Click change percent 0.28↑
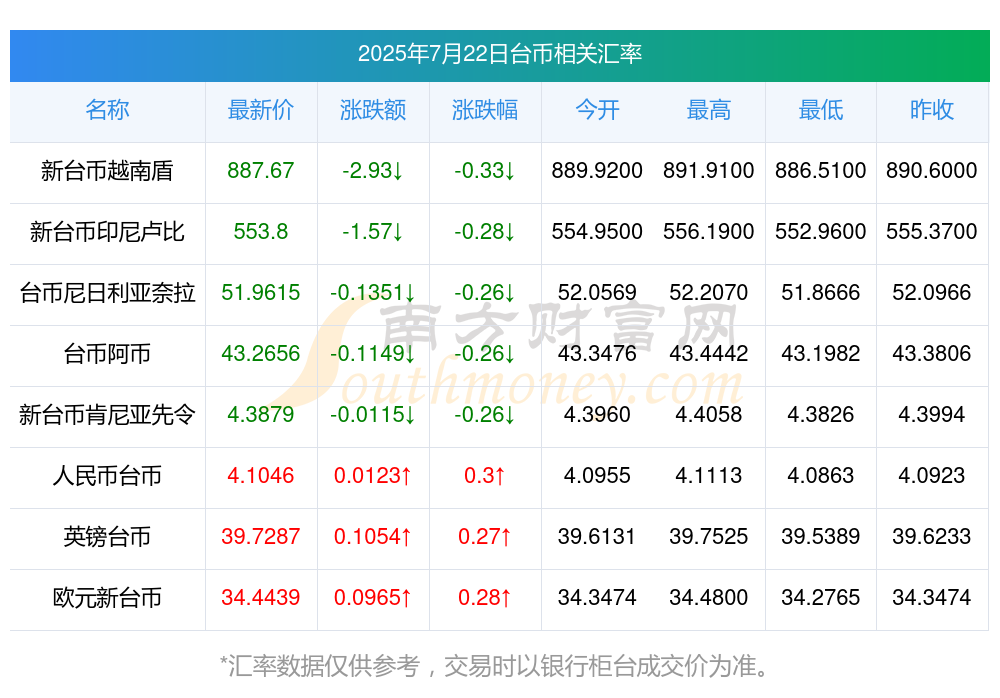This screenshot has height=698, width=1000. (x=485, y=598)
